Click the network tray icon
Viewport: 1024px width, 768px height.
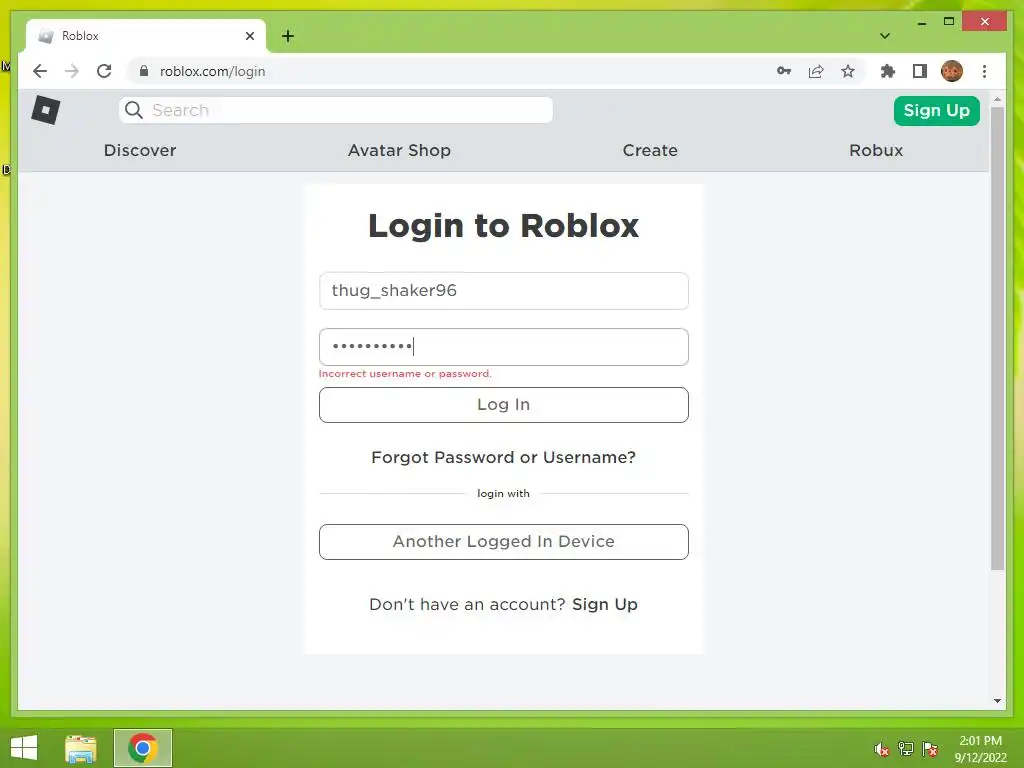(x=906, y=749)
